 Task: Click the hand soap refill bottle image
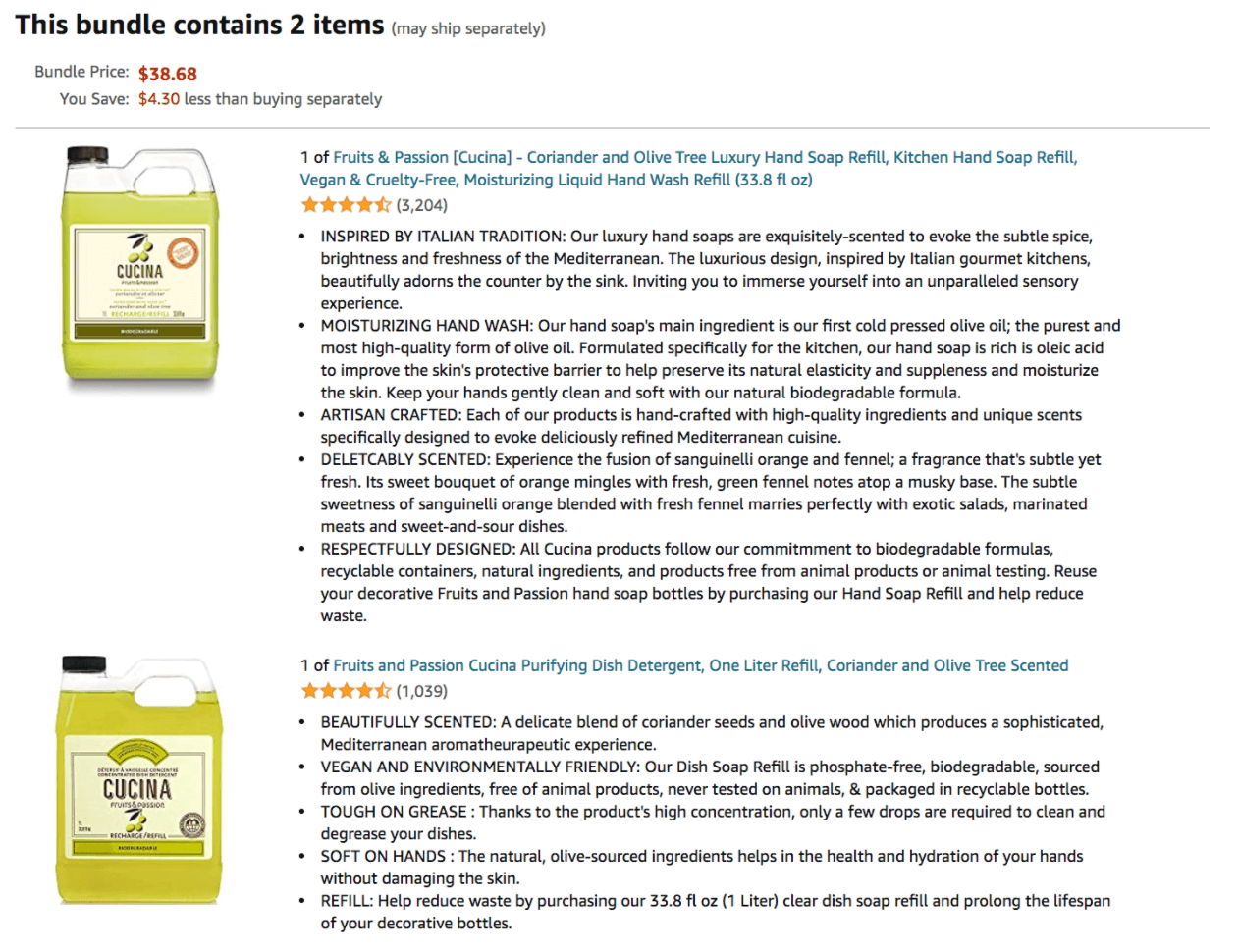139,267
